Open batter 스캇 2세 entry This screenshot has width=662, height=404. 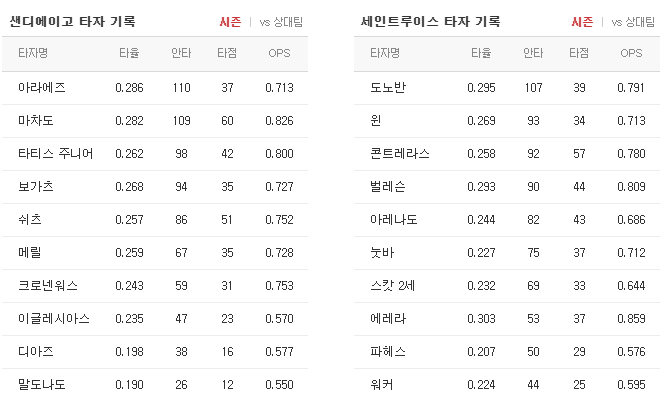(393, 286)
